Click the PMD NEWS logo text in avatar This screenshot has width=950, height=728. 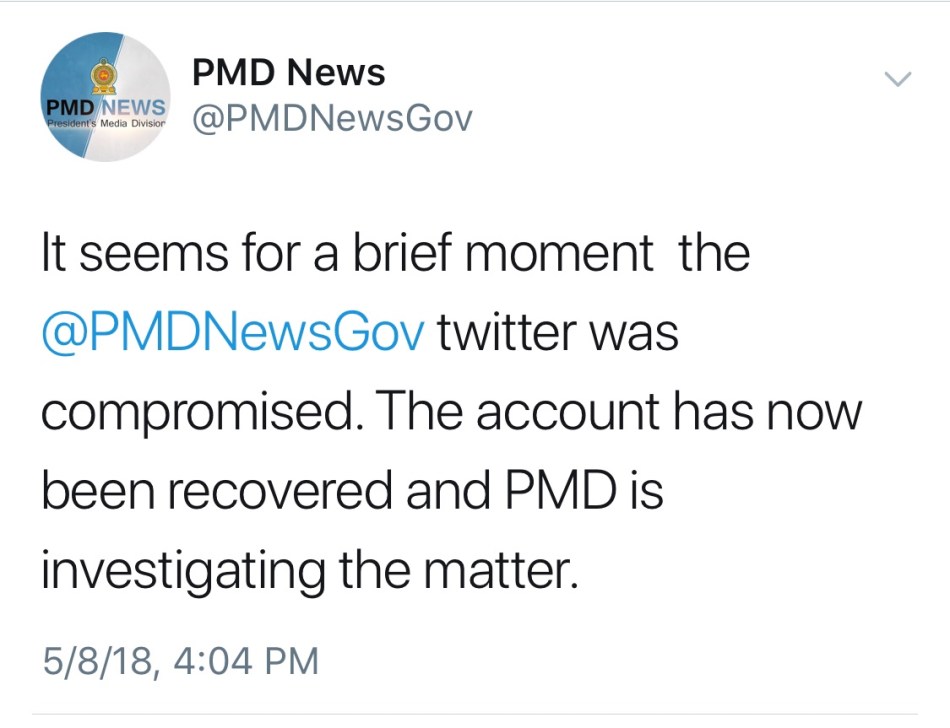tap(104, 106)
